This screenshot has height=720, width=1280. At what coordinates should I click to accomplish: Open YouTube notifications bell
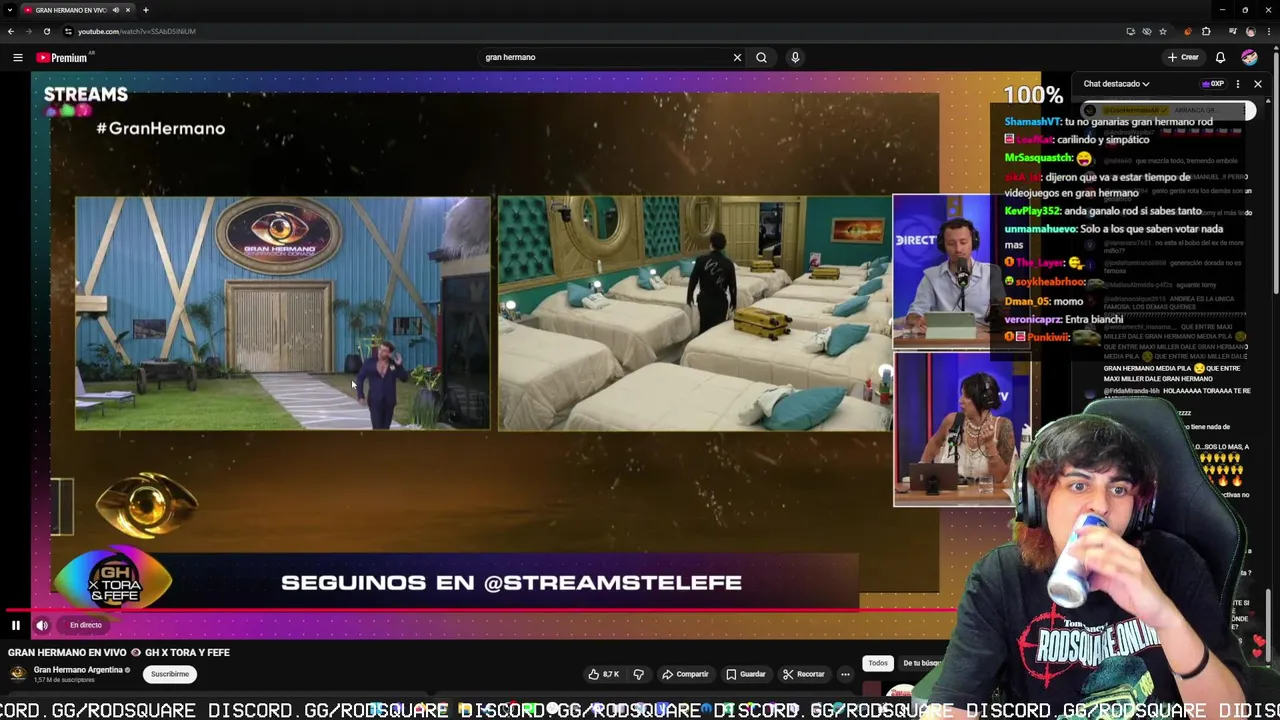point(1220,57)
